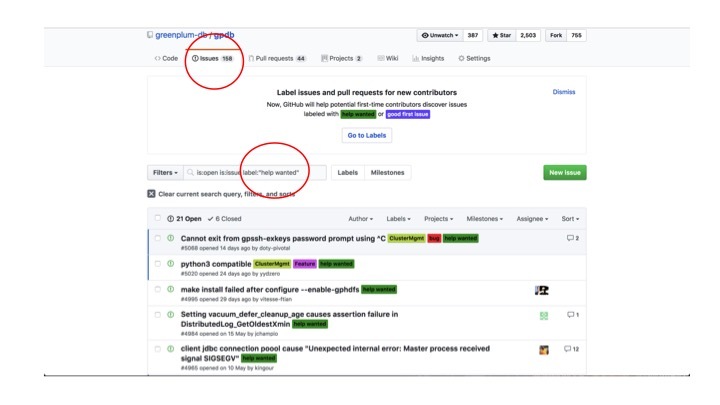The height and width of the screenshot is (405, 720).
Task: Click the Star button
Action: pyautogui.click(x=501, y=35)
